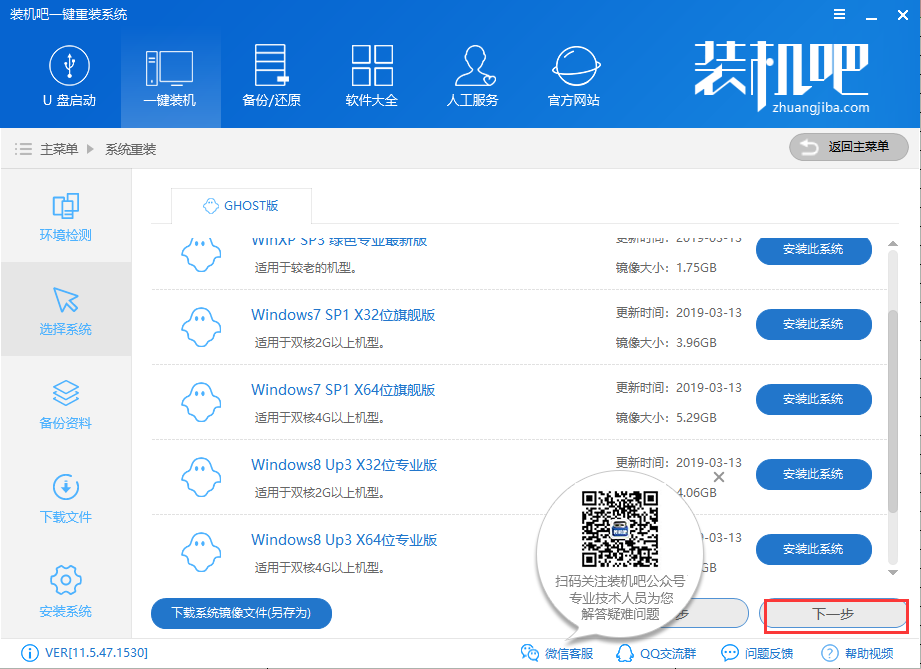Click 主菜单 breadcrumb
This screenshot has width=921, height=669.
tap(59, 149)
